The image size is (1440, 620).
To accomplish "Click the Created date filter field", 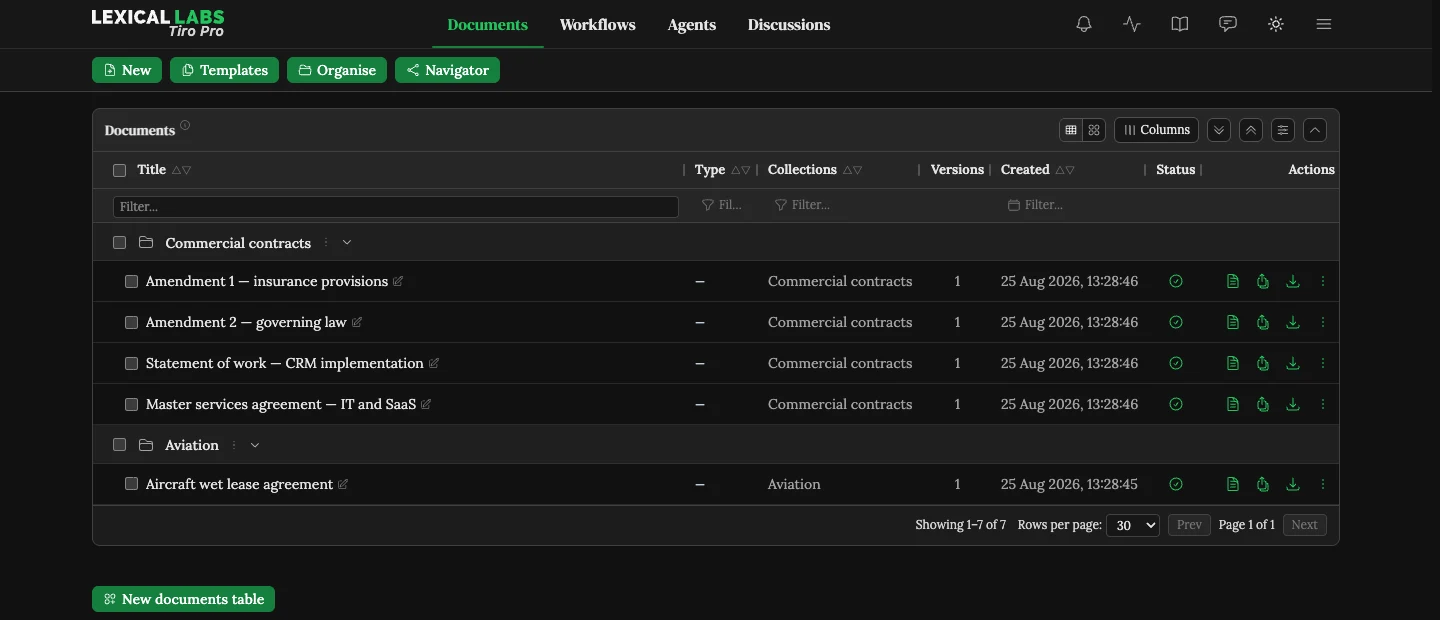I will click(1070, 205).
